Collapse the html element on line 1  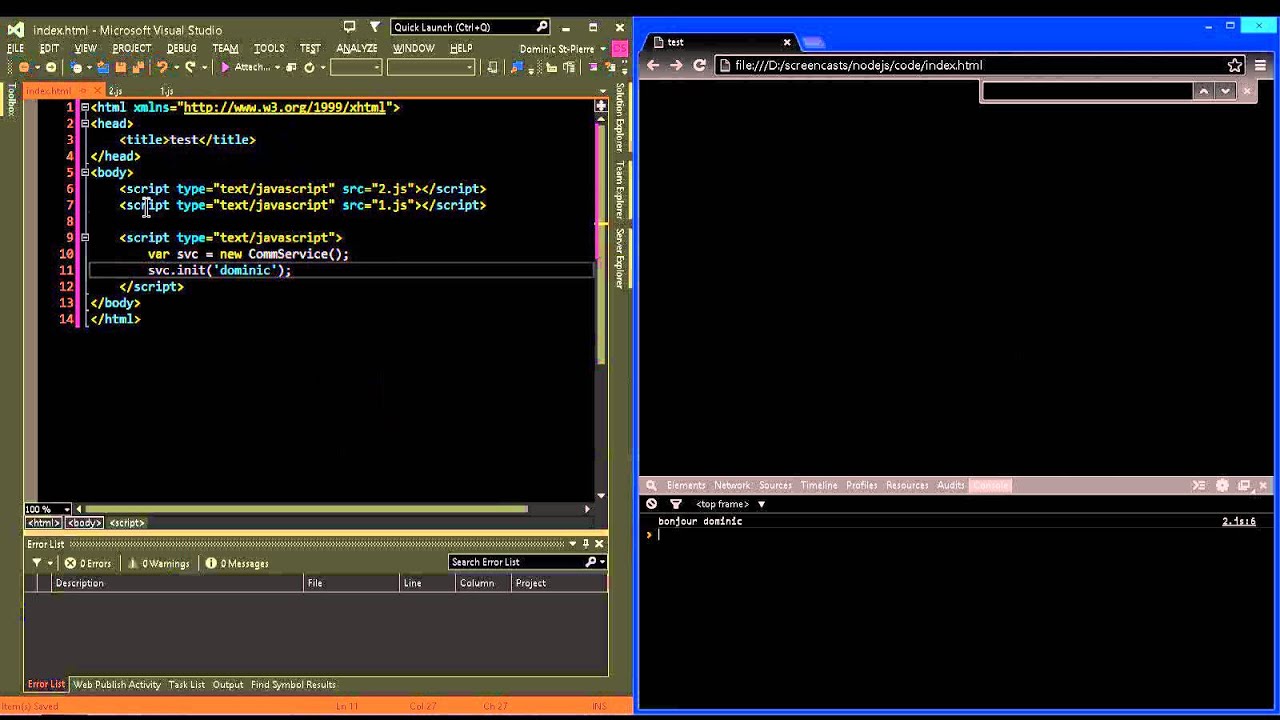coord(85,107)
